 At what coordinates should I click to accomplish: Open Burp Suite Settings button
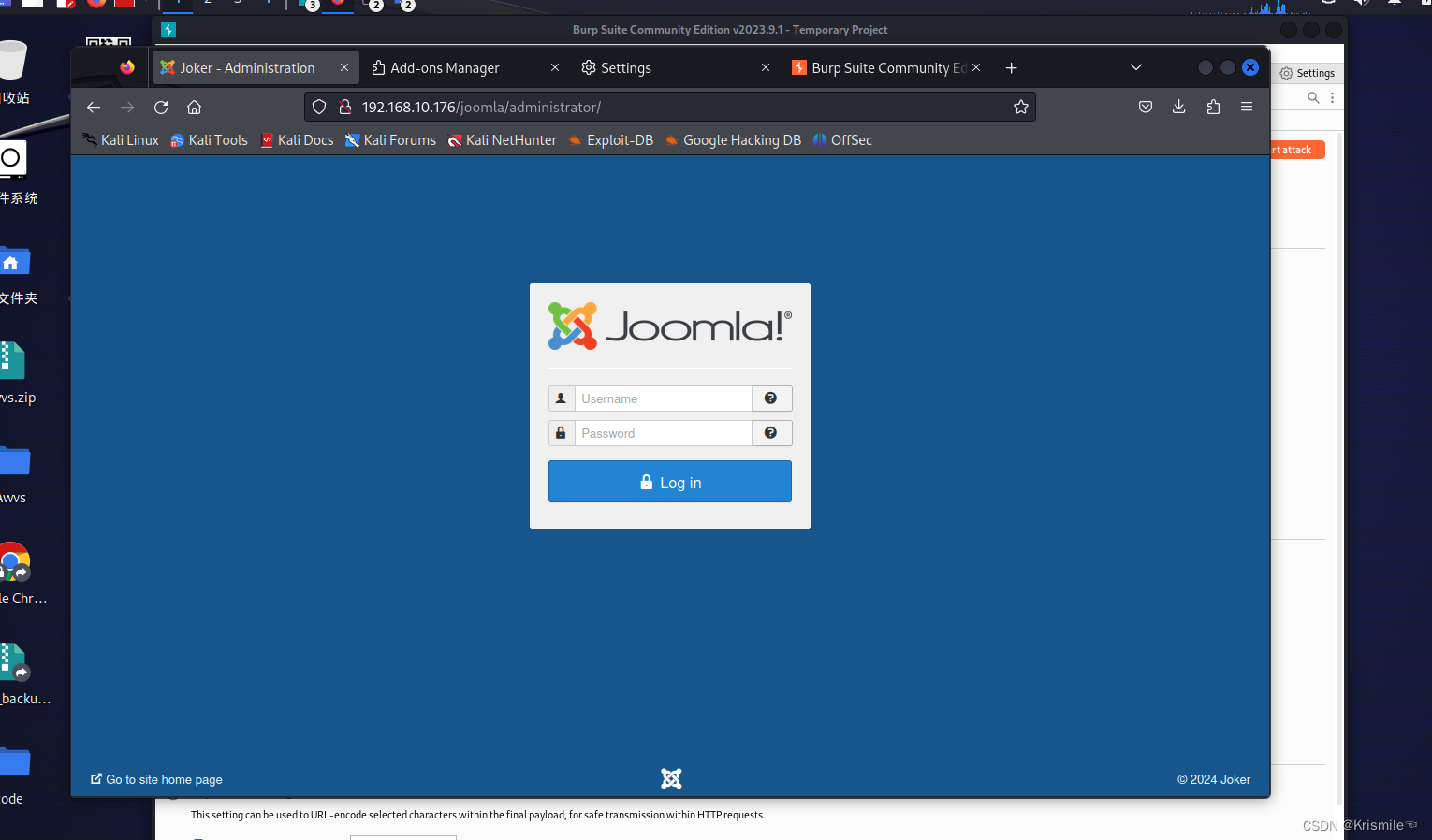[1308, 73]
